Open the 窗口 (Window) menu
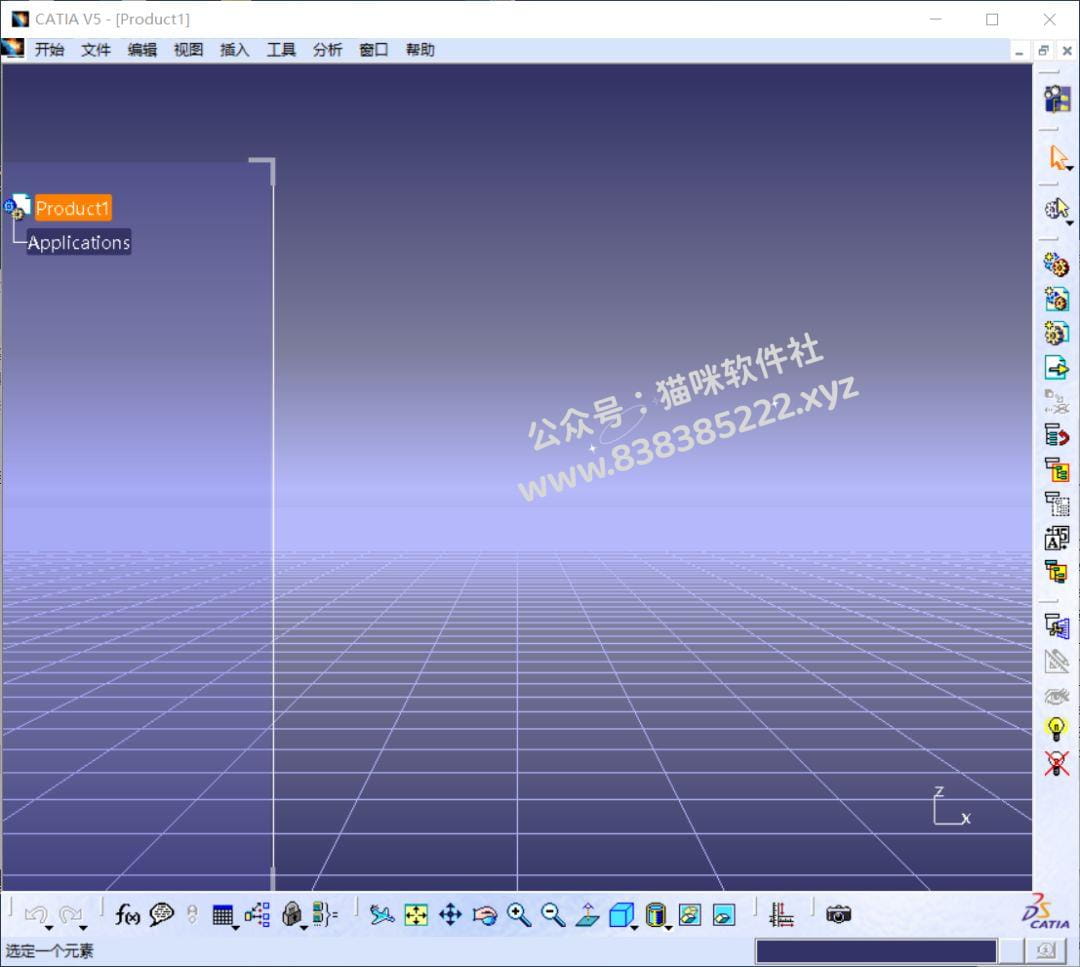1080x967 pixels. pos(373,50)
